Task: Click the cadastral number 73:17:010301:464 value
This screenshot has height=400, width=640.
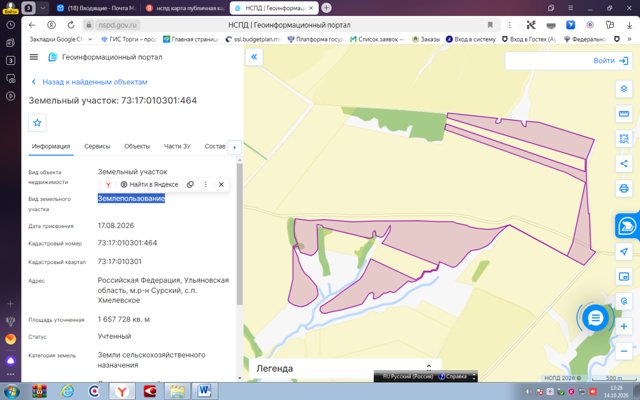Action: coord(127,243)
